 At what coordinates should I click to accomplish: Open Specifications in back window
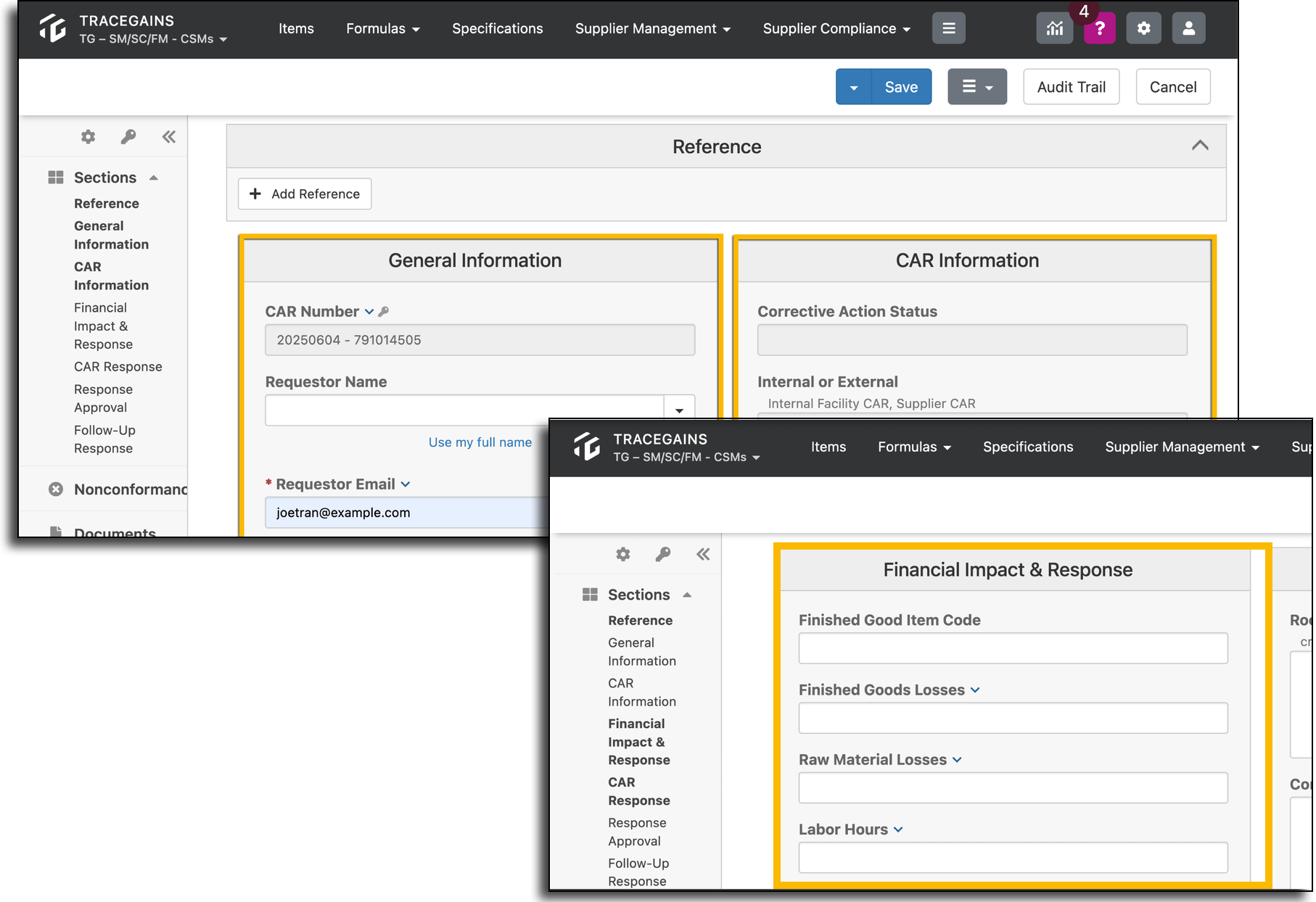pyautogui.click(x=498, y=28)
